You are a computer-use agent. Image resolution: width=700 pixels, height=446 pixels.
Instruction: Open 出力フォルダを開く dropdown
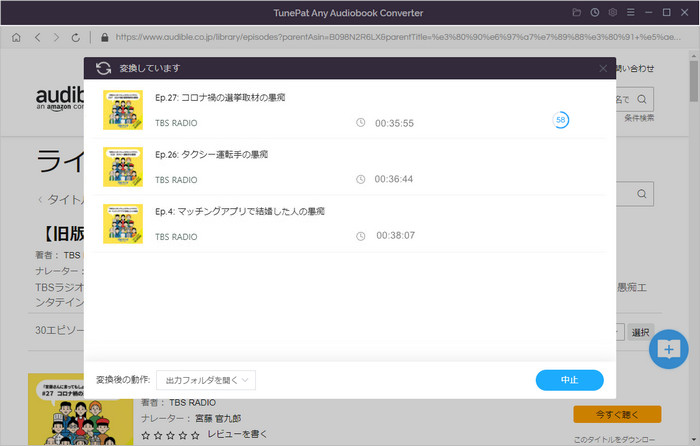(x=206, y=380)
